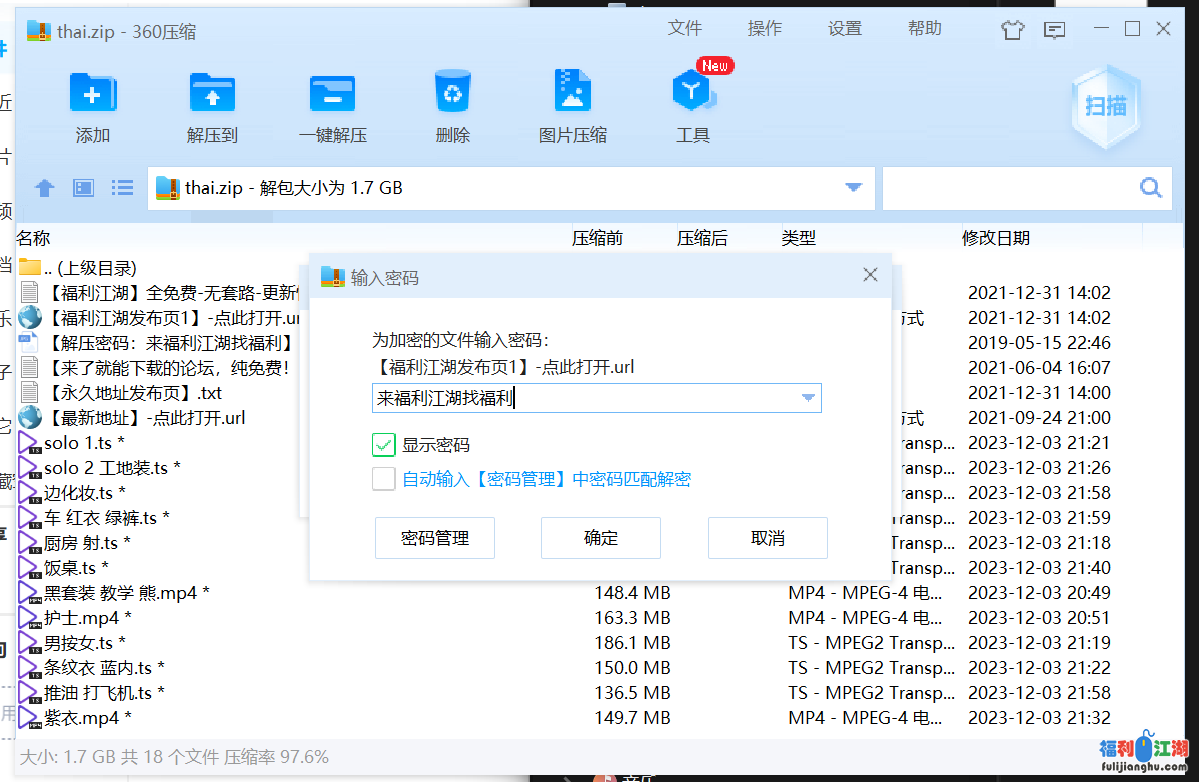Click the 密码管理 password manager button
This screenshot has width=1199, height=782.
(434, 537)
